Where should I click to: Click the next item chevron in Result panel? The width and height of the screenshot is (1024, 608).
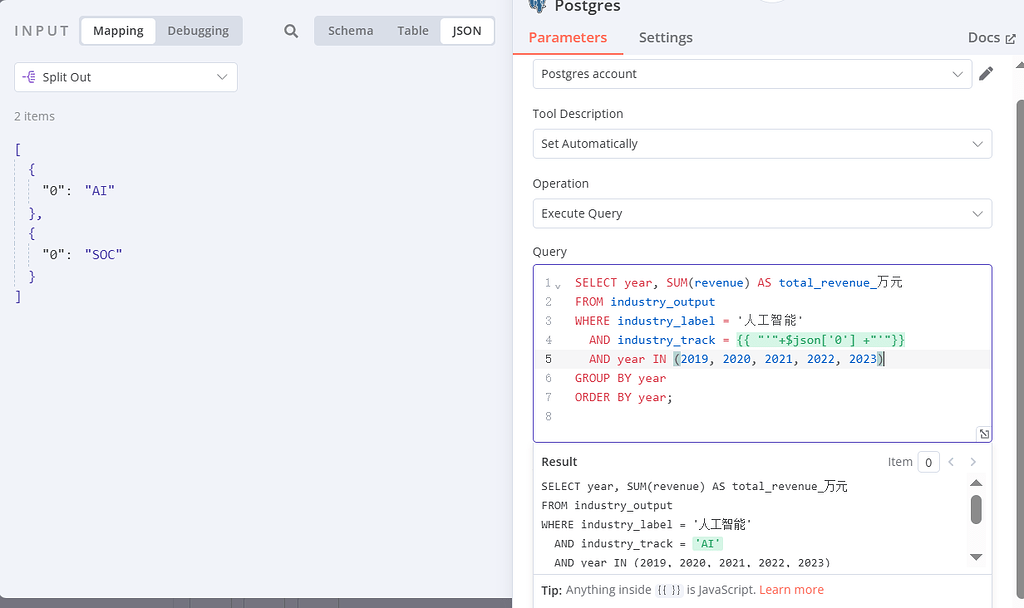(x=972, y=462)
